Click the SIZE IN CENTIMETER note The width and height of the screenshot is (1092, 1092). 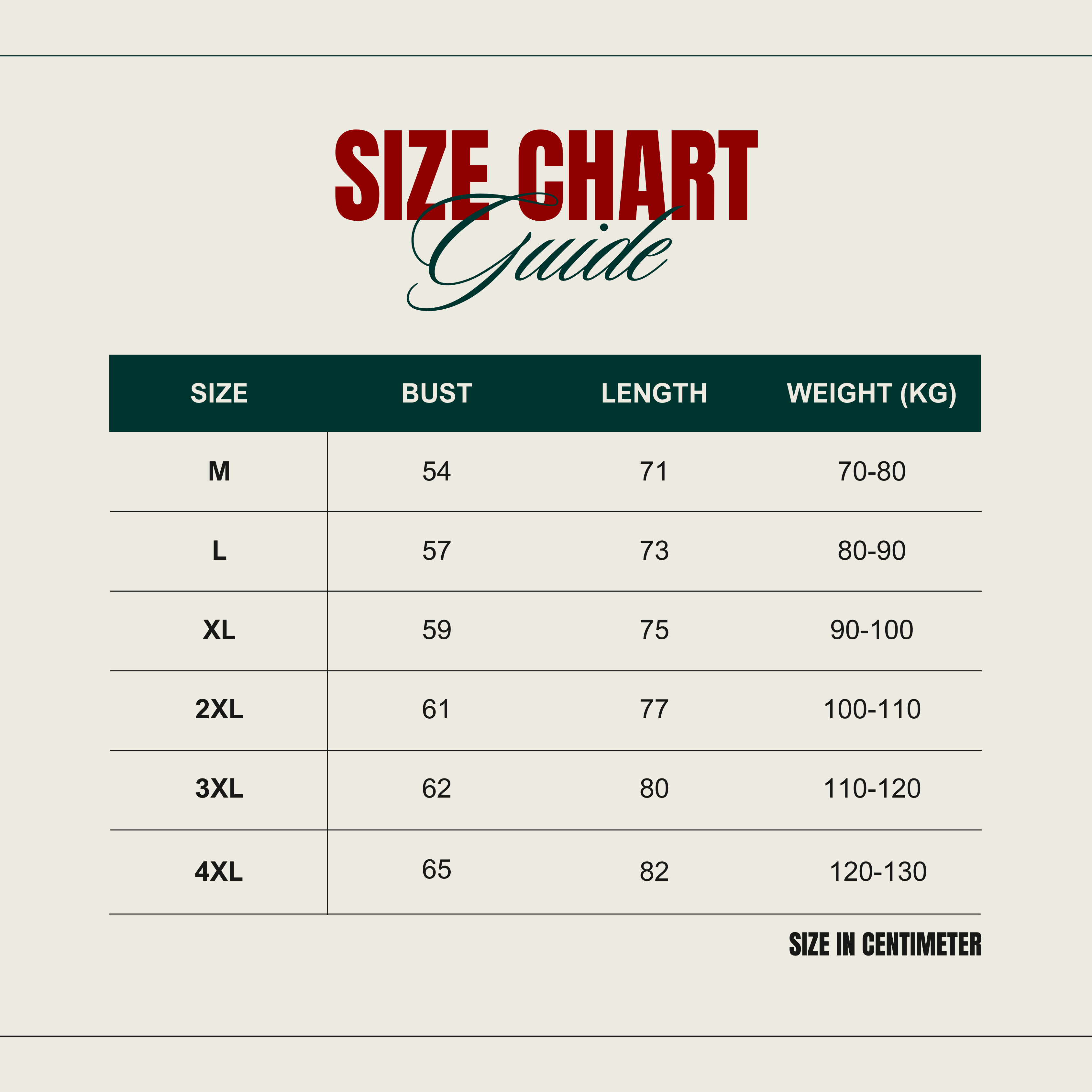tap(885, 944)
